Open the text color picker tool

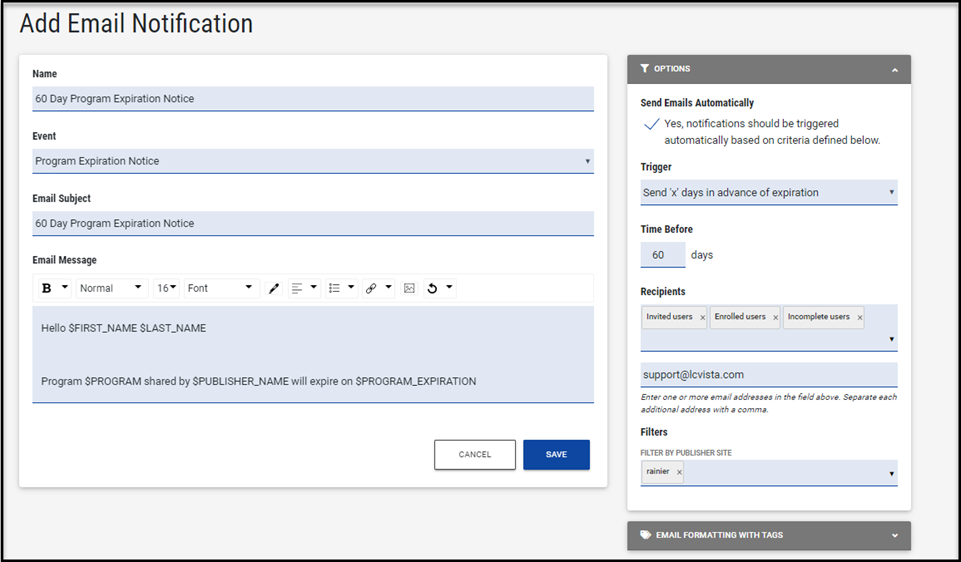pyautogui.click(x=274, y=288)
